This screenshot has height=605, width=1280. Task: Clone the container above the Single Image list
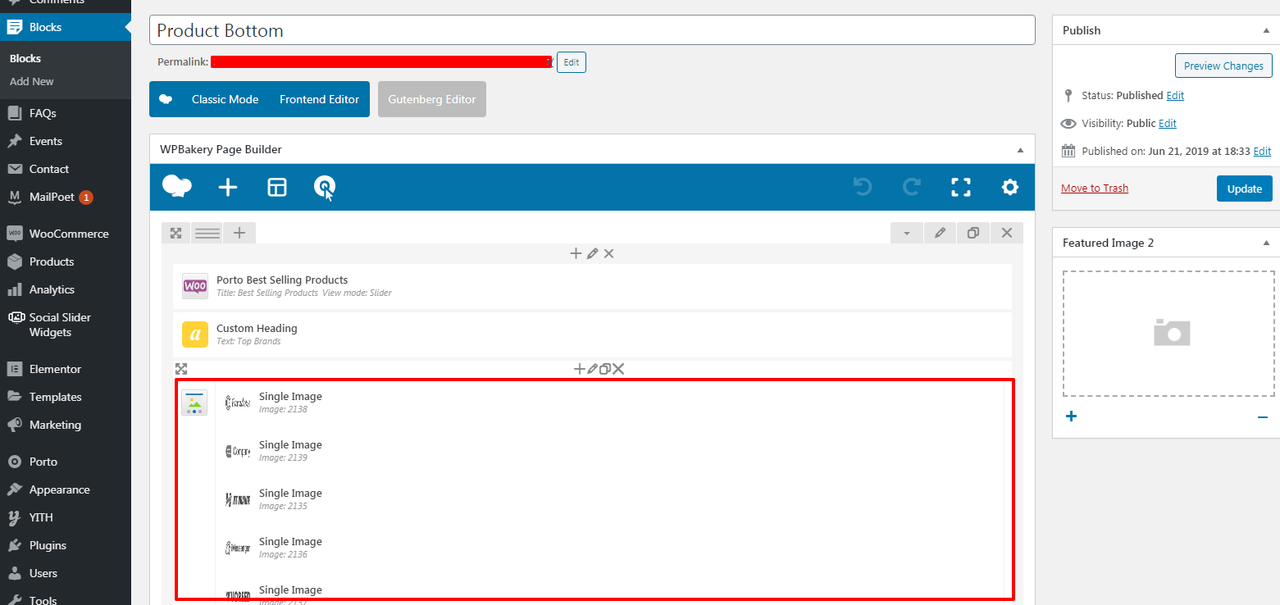(x=604, y=369)
